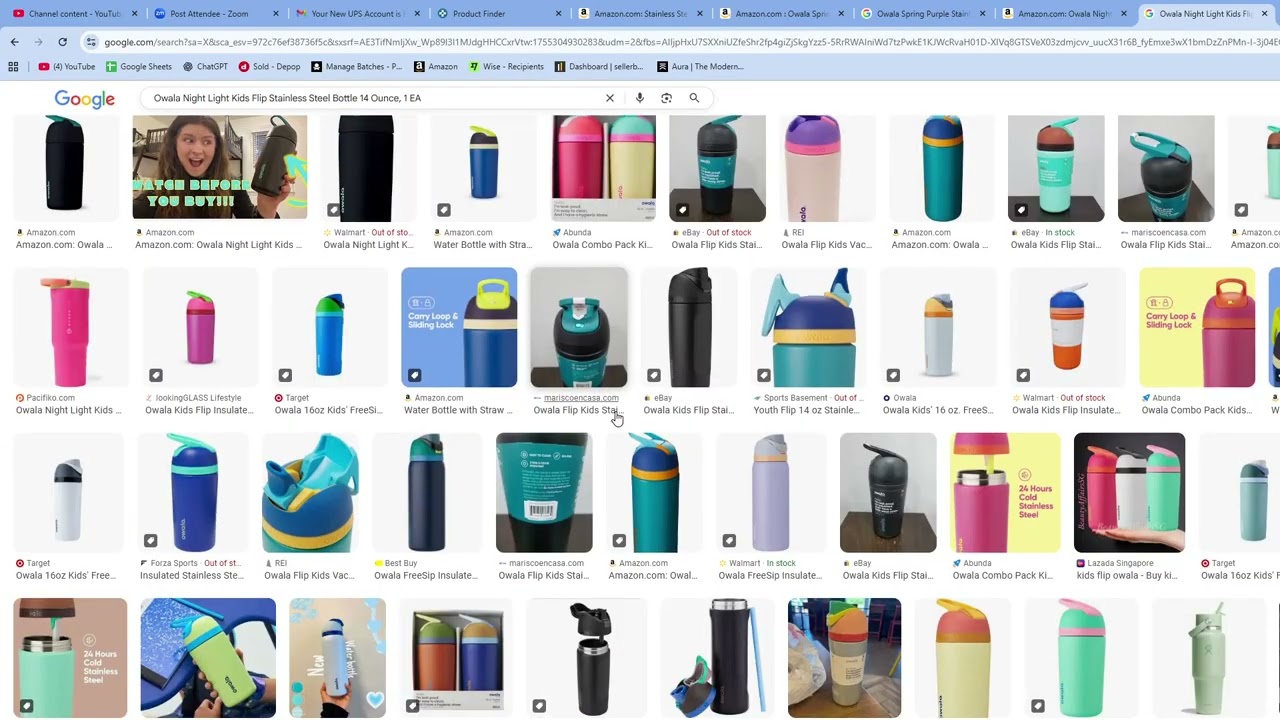Screen dimensions: 1280x720
Task: Open Pacifiko.com pink tumbler thumbnail
Action: (71, 327)
